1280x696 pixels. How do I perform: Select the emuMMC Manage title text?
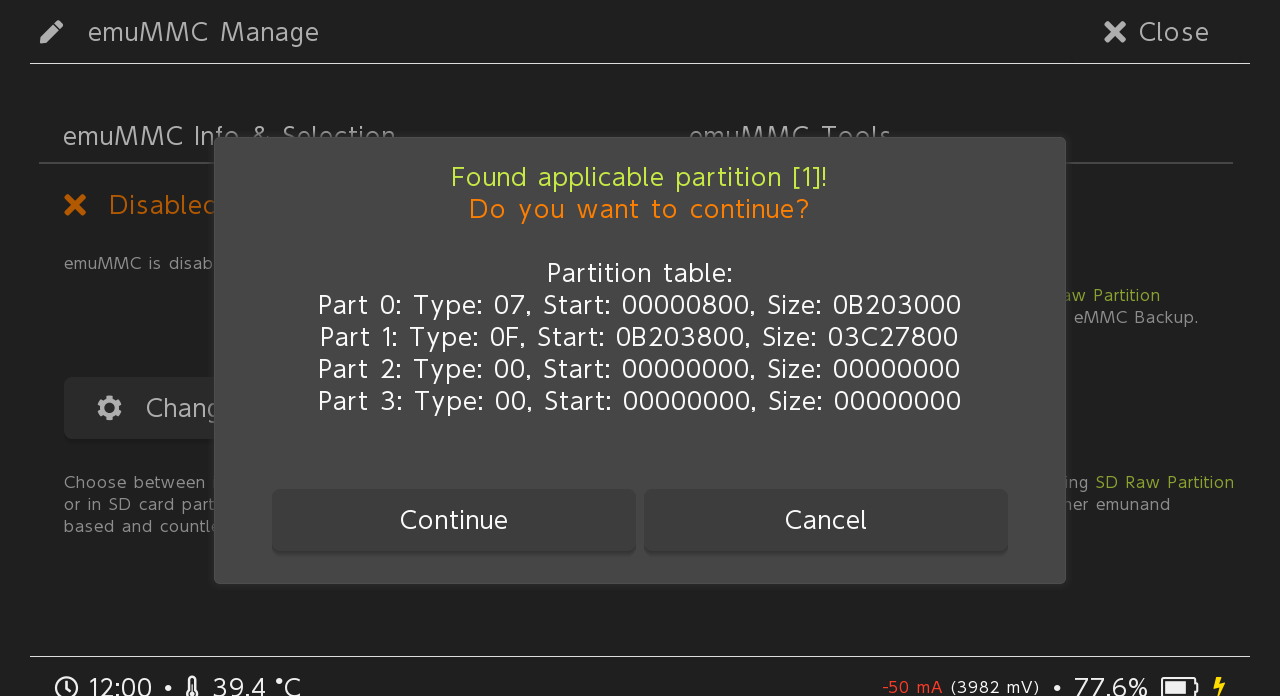(203, 32)
